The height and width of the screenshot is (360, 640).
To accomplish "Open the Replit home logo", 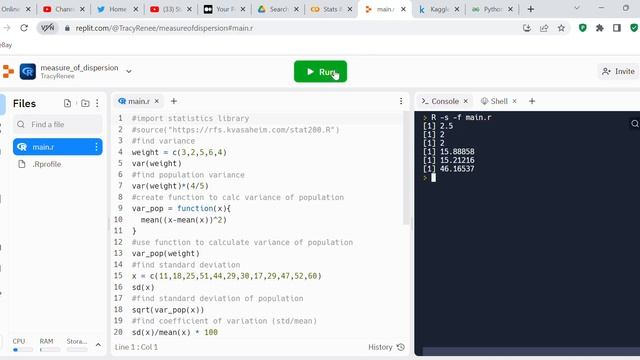I will [8, 71].
